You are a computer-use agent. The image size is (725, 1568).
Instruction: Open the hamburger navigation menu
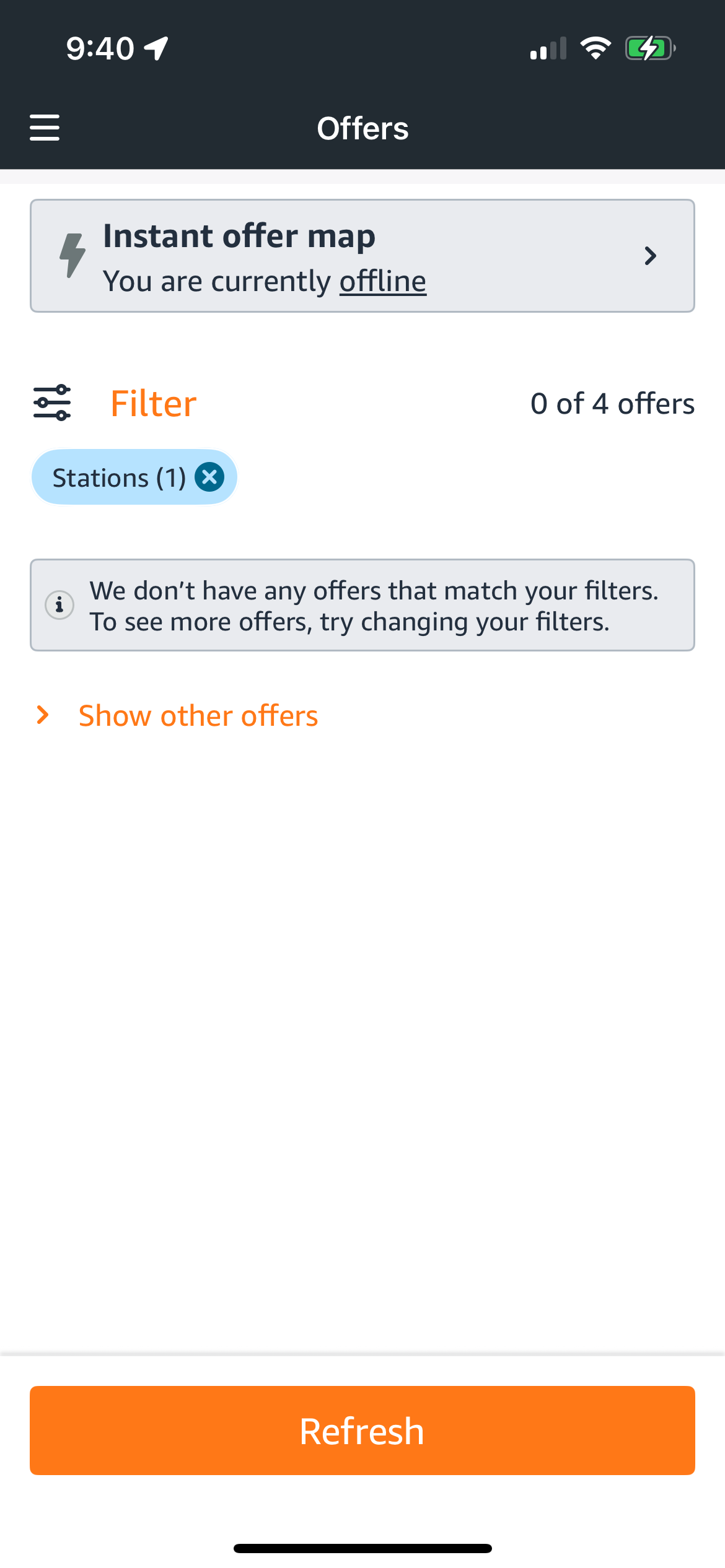[44, 128]
